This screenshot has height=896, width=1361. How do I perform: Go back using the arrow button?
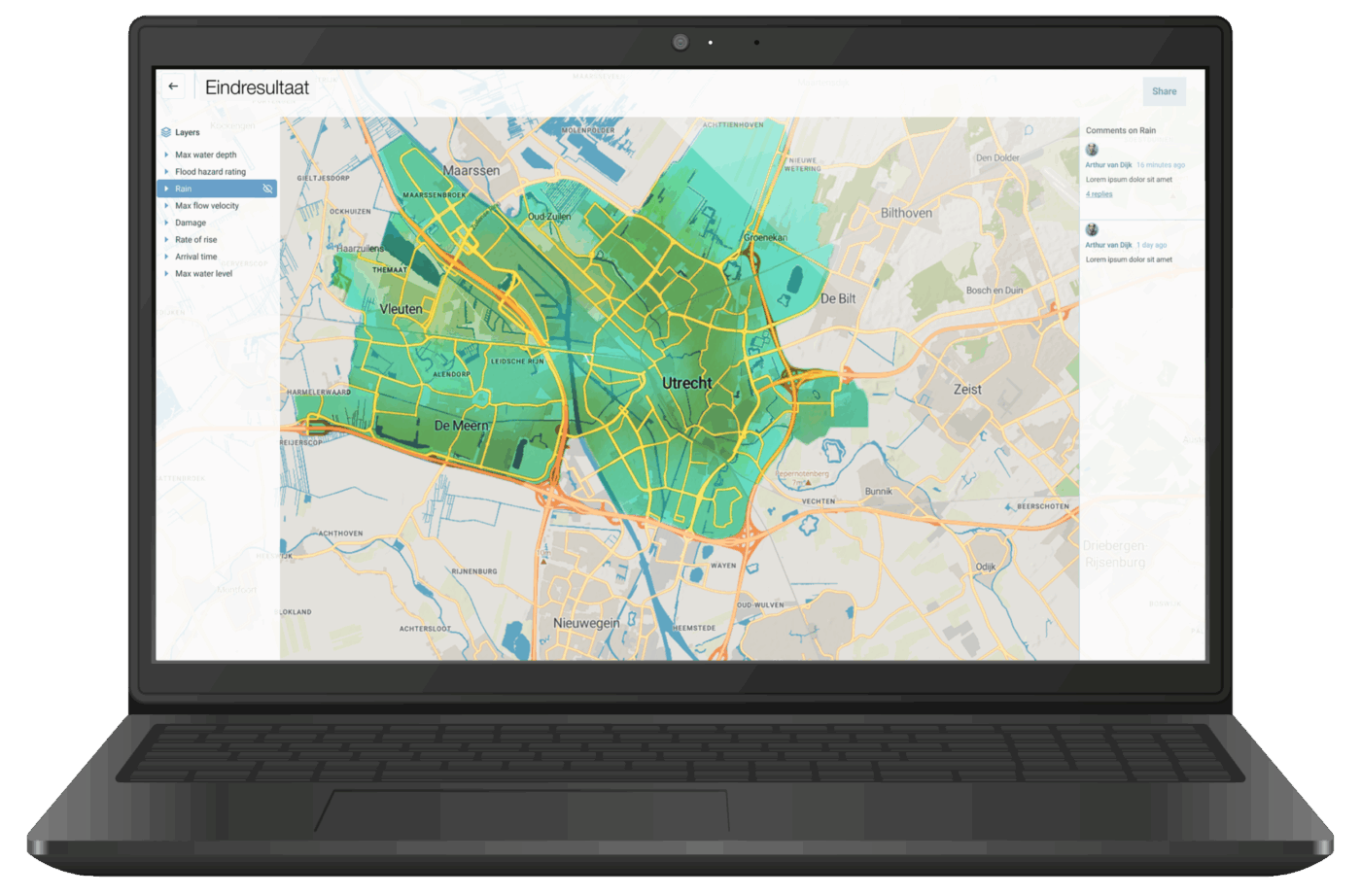pyautogui.click(x=173, y=86)
